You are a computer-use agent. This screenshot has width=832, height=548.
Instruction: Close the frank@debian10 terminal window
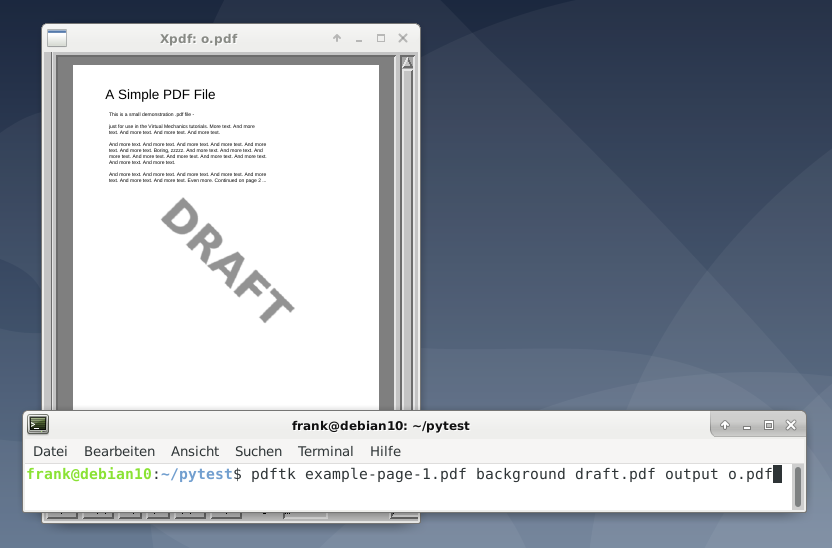click(x=791, y=425)
